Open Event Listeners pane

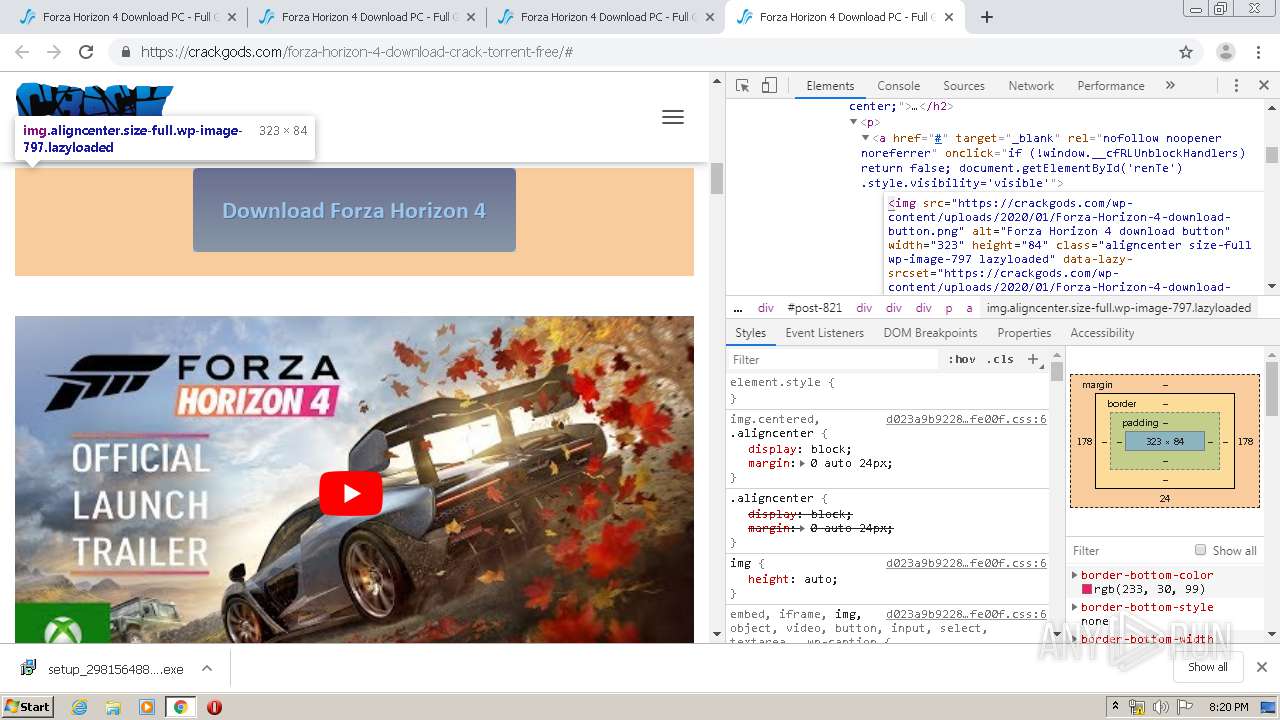pyautogui.click(x=824, y=333)
